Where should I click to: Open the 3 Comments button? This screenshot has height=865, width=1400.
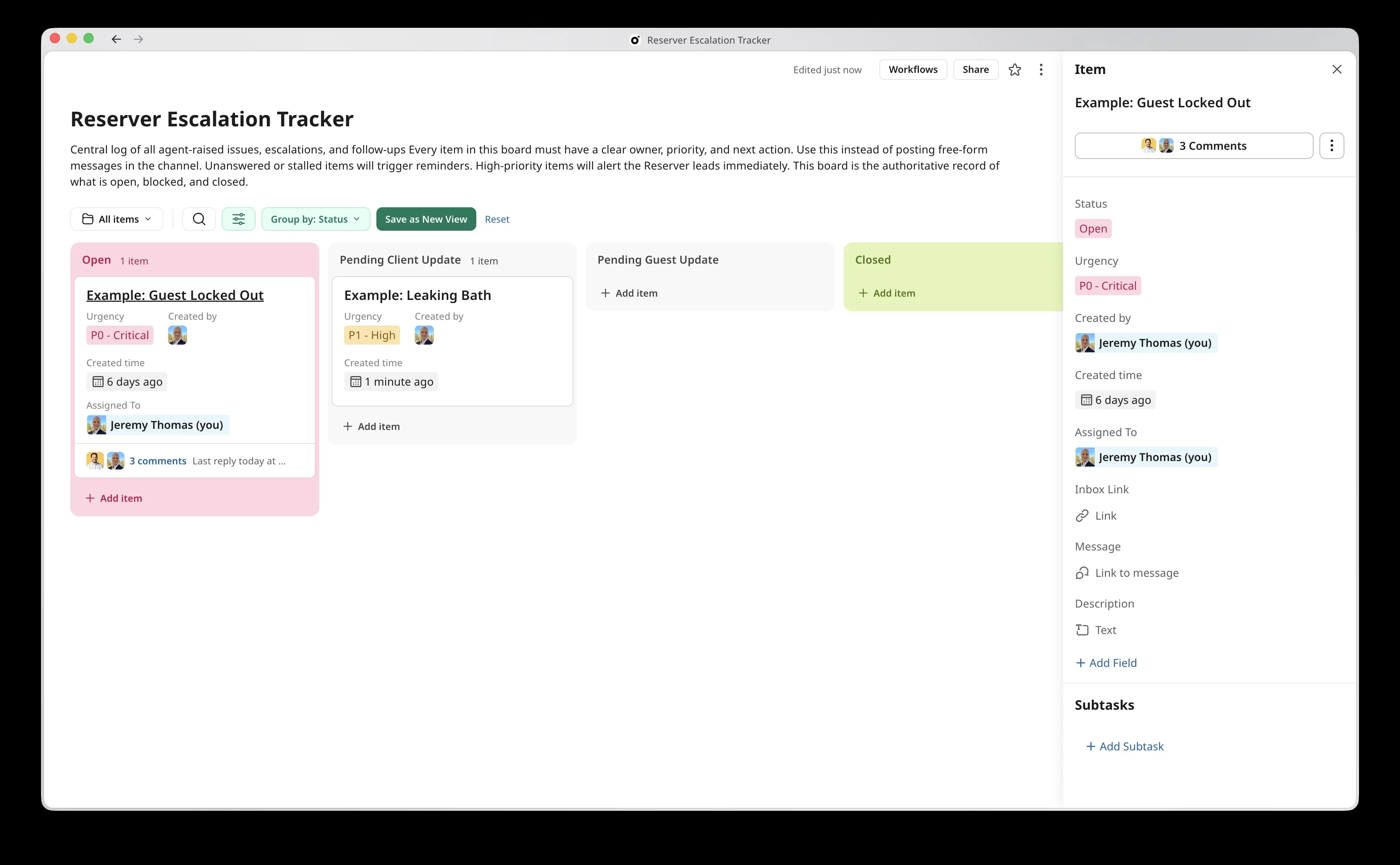click(1194, 146)
